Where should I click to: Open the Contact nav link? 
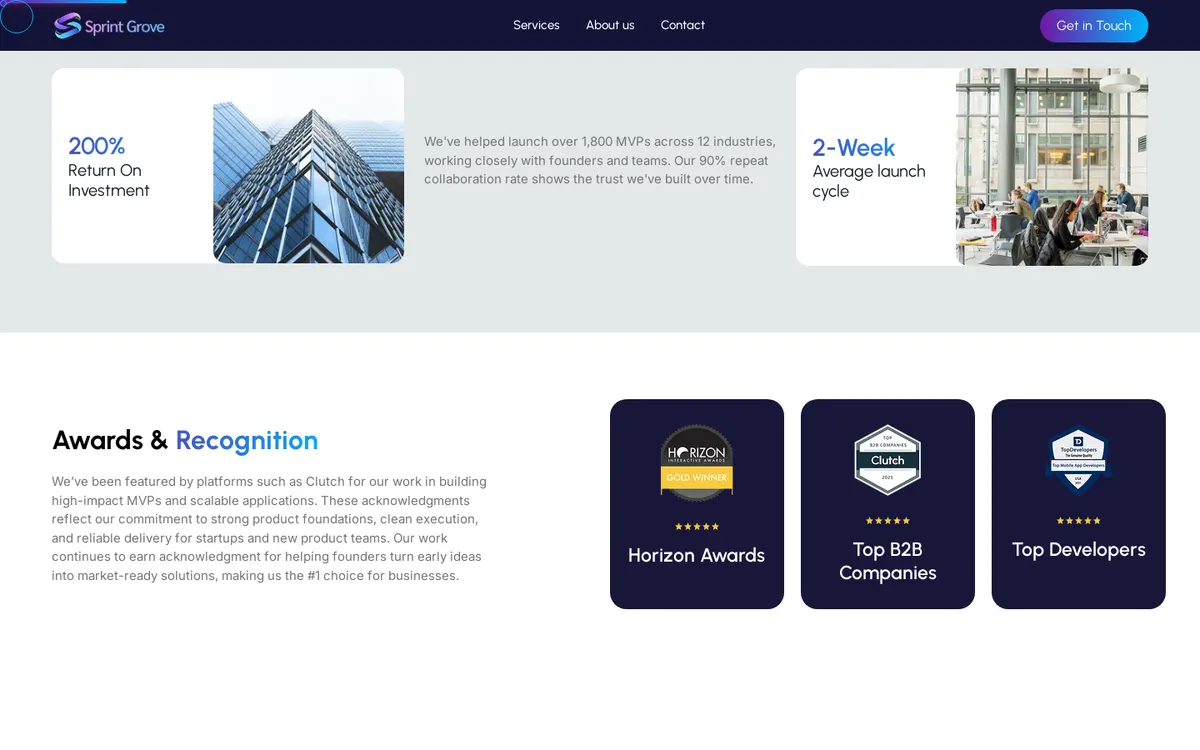[x=683, y=25]
